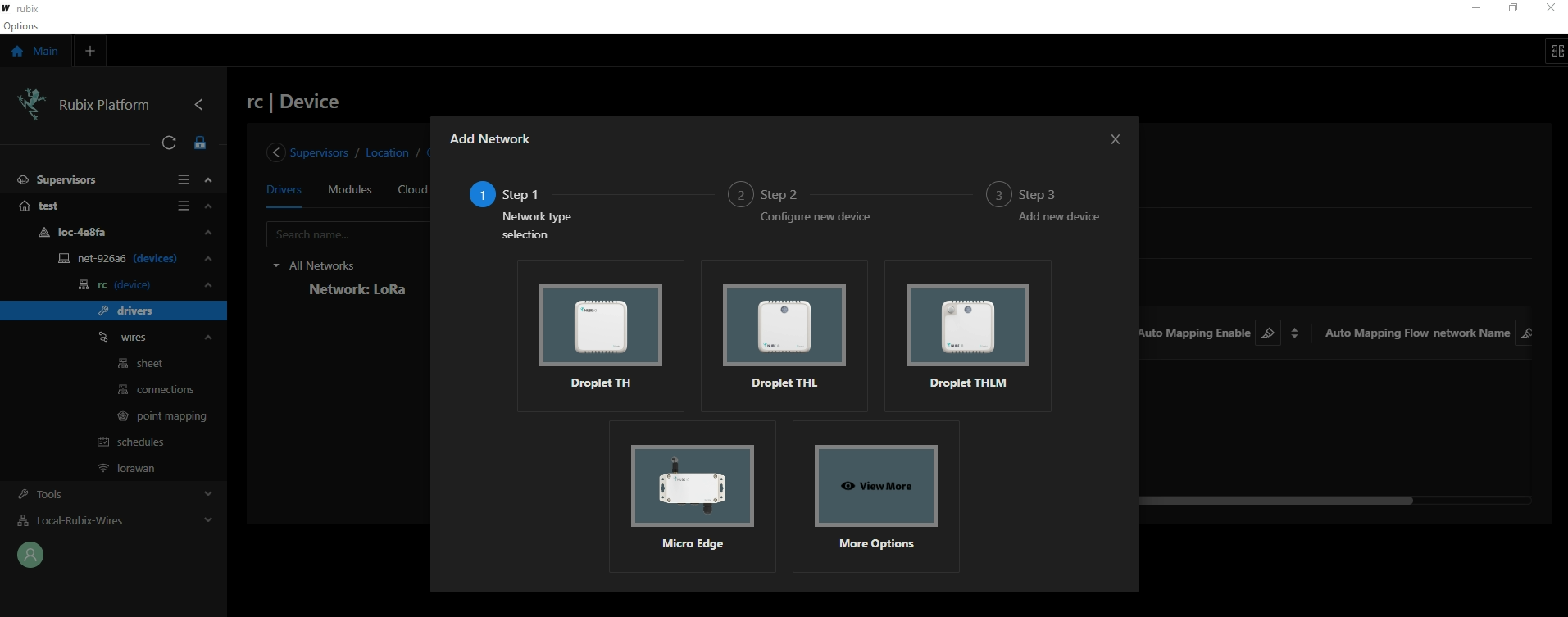This screenshot has height=617, width=1568.
Task: Click the Main tab home icon
Action: 17,51
